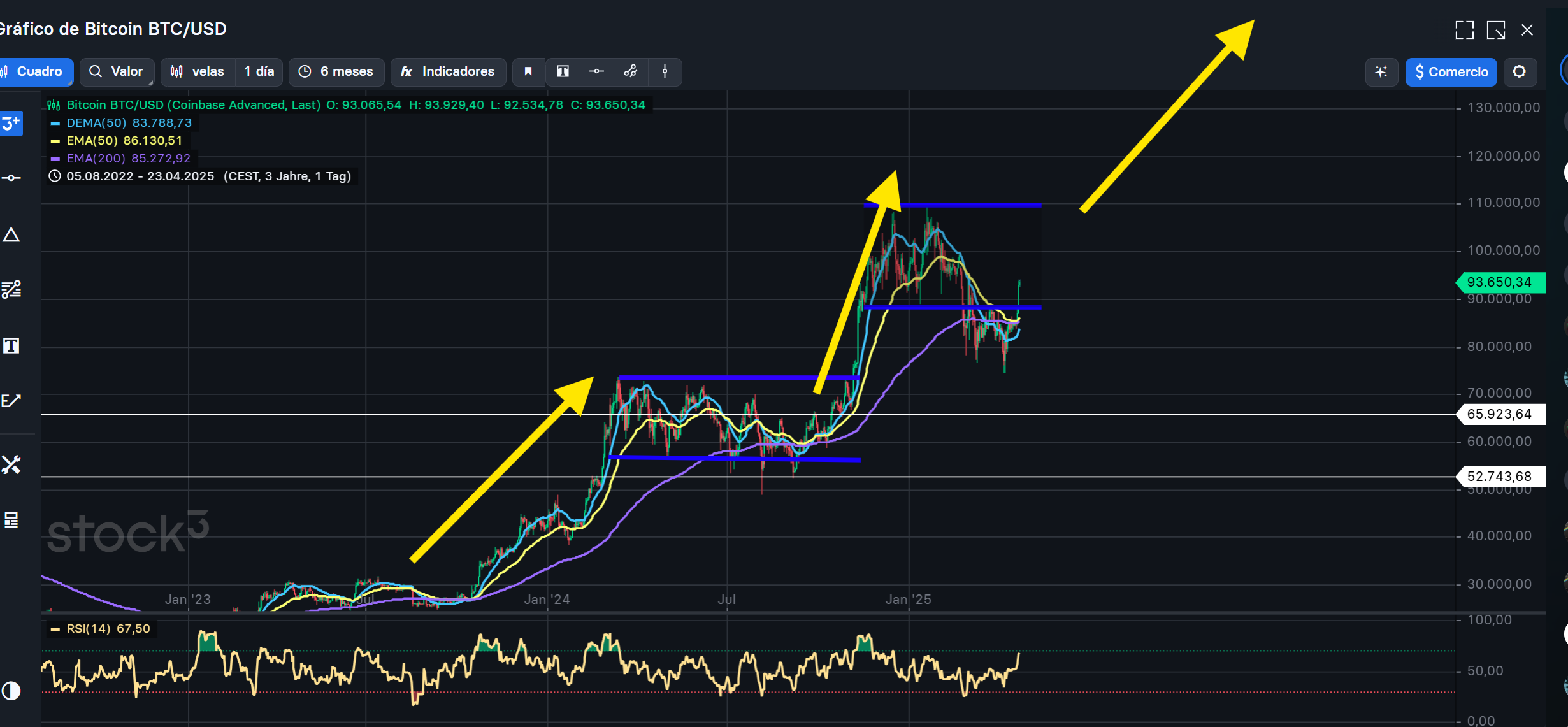The height and width of the screenshot is (727, 1568).
Task: Open the Indicadores menu
Action: pyautogui.click(x=448, y=71)
